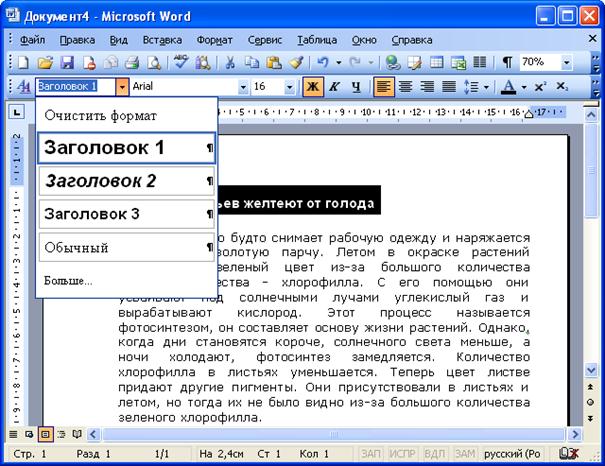The height and width of the screenshot is (466, 605).
Task: Run spelling check ABC icon
Action: (x=180, y=62)
